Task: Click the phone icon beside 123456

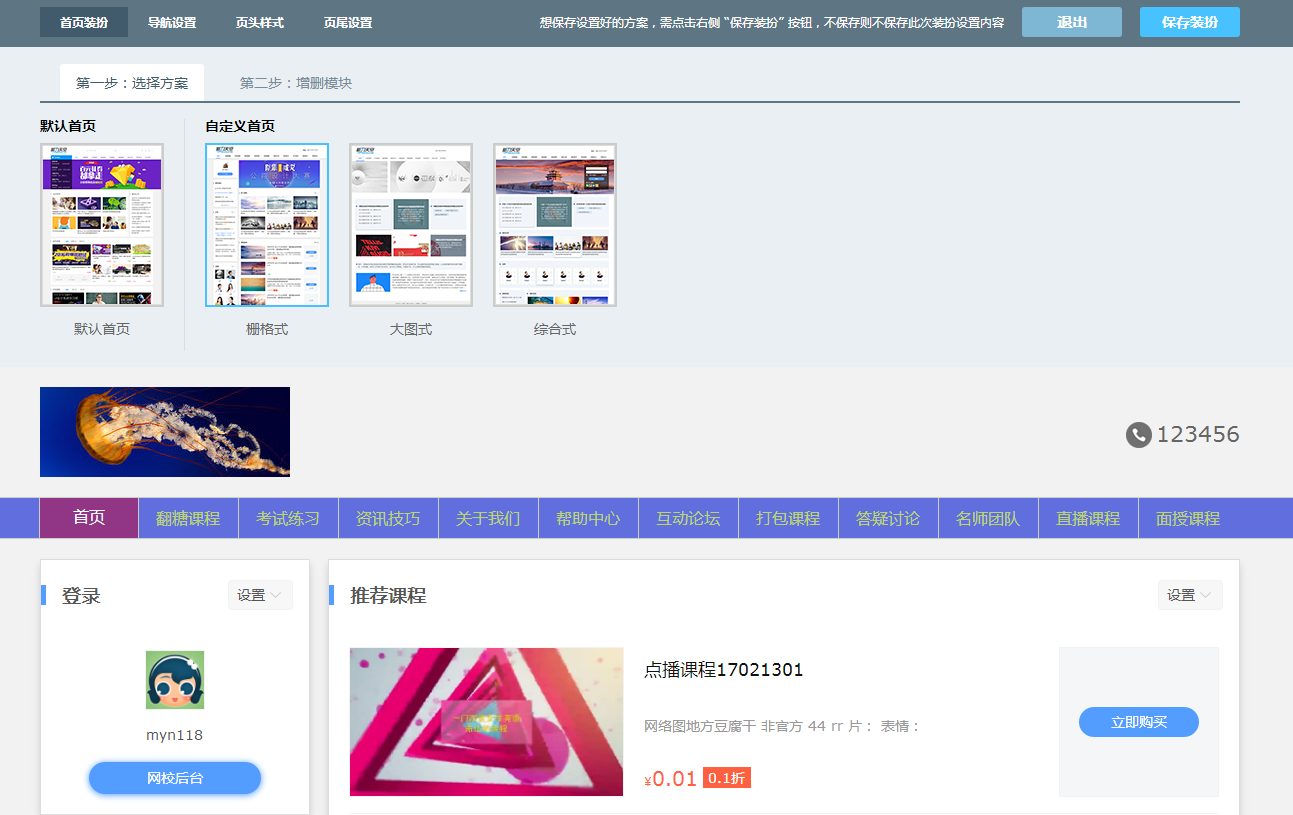Action: click(x=1138, y=435)
